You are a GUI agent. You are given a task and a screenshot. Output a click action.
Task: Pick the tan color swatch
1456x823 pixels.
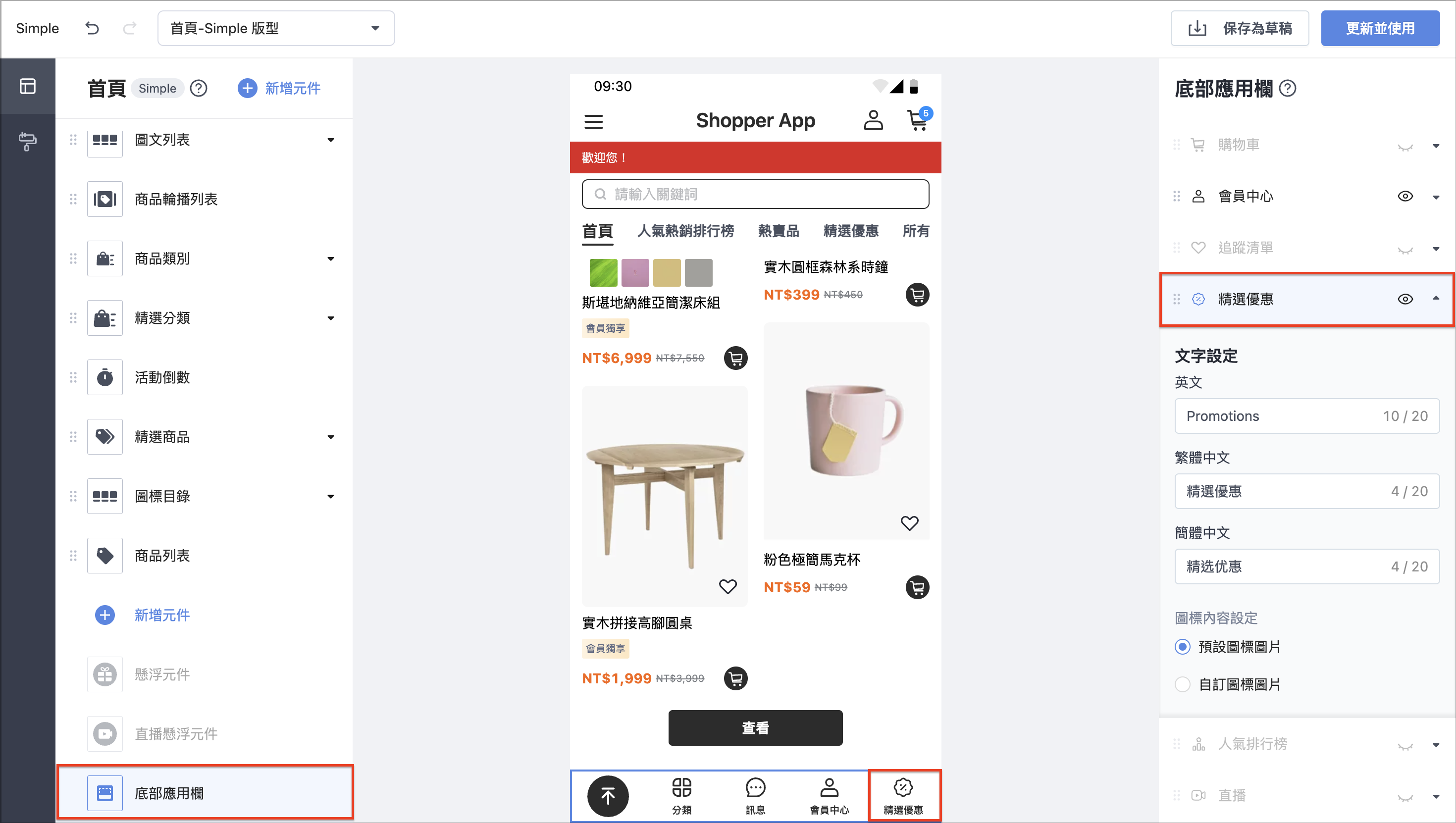(x=667, y=273)
